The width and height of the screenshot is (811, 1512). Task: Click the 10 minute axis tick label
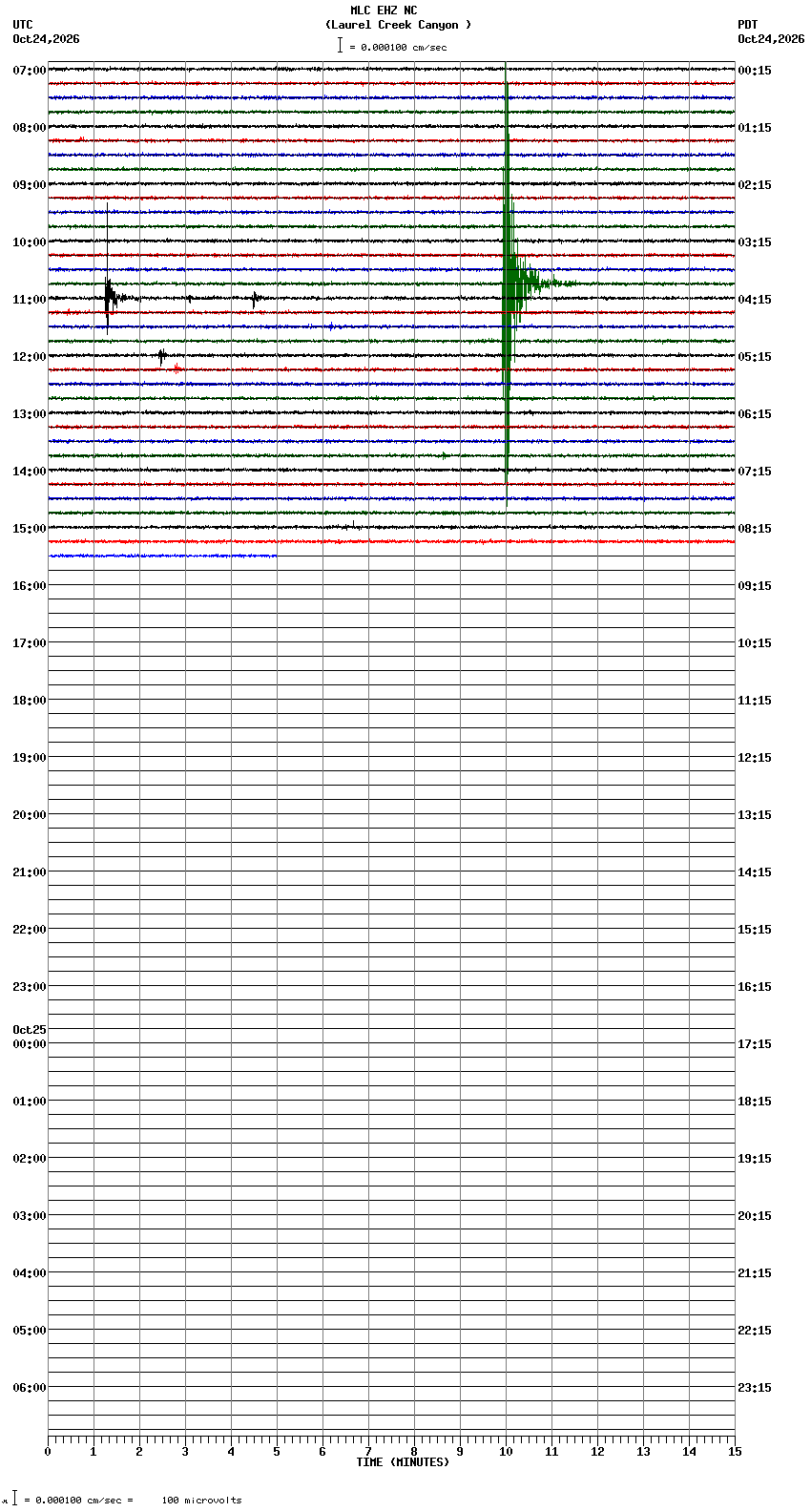click(x=506, y=1452)
